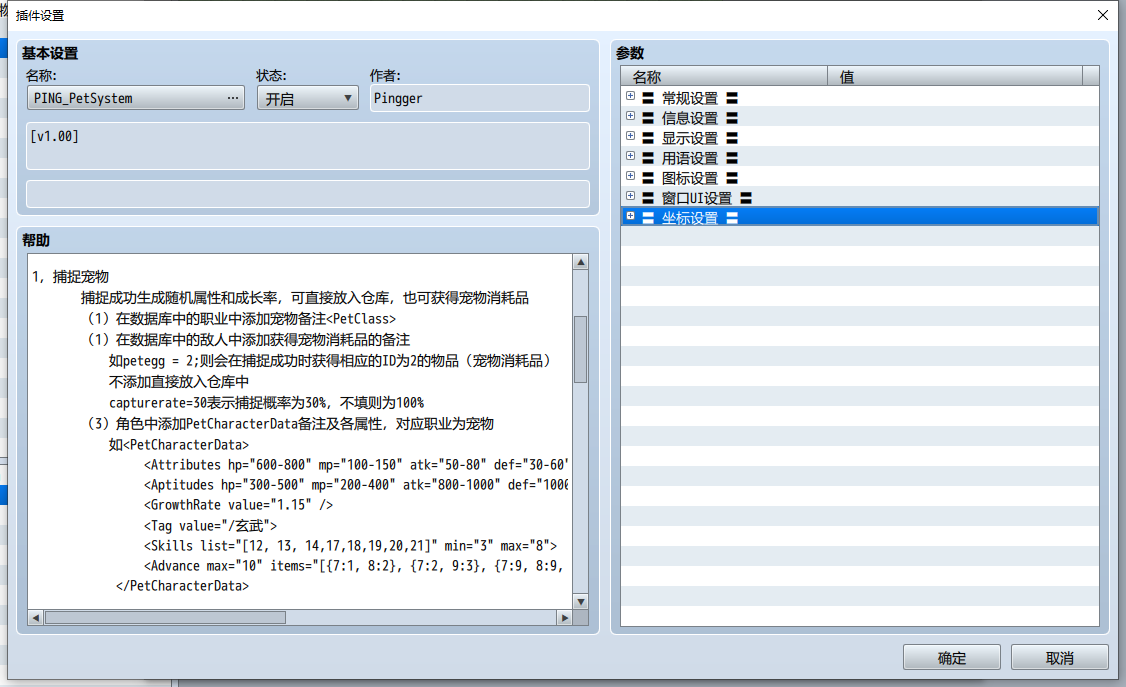Click the help line '1, 捕捉宠物'

(70, 276)
